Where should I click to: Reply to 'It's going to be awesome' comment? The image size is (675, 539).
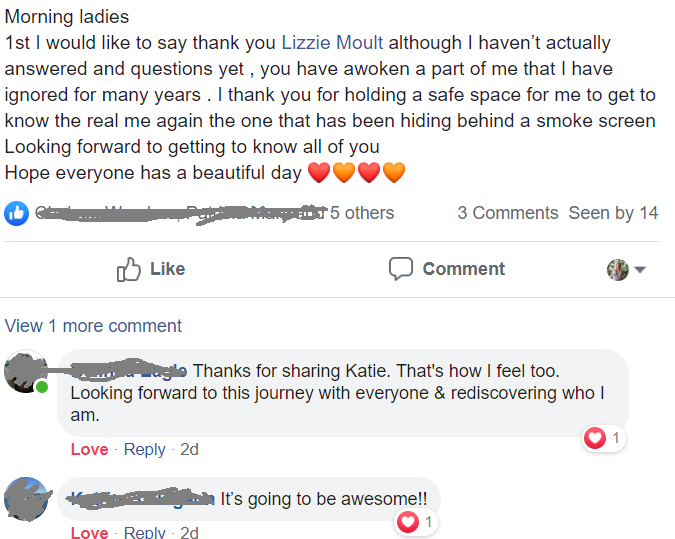coord(144,532)
